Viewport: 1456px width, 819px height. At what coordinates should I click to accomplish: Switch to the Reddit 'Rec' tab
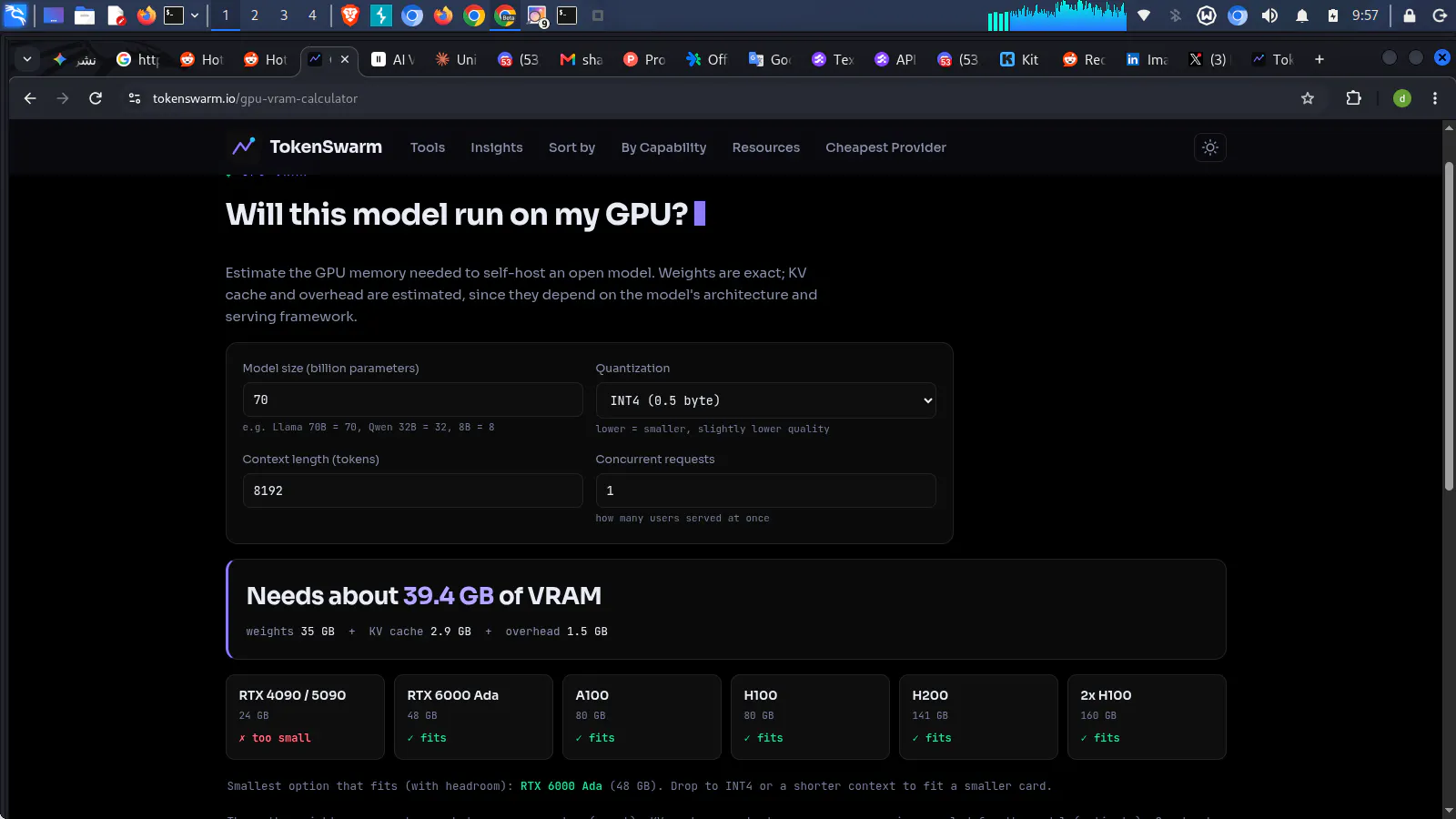1083,59
